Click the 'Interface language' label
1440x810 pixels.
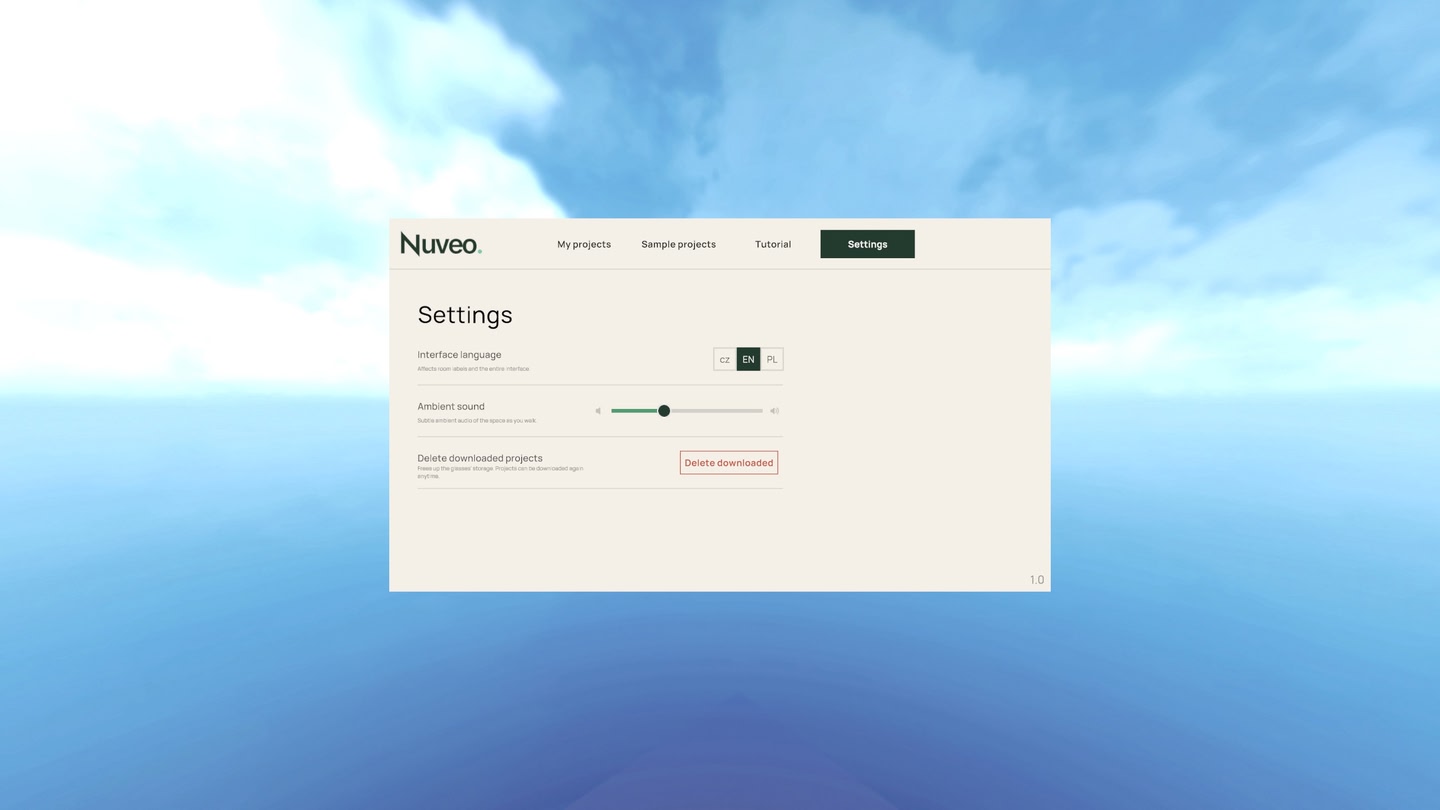[460, 355]
